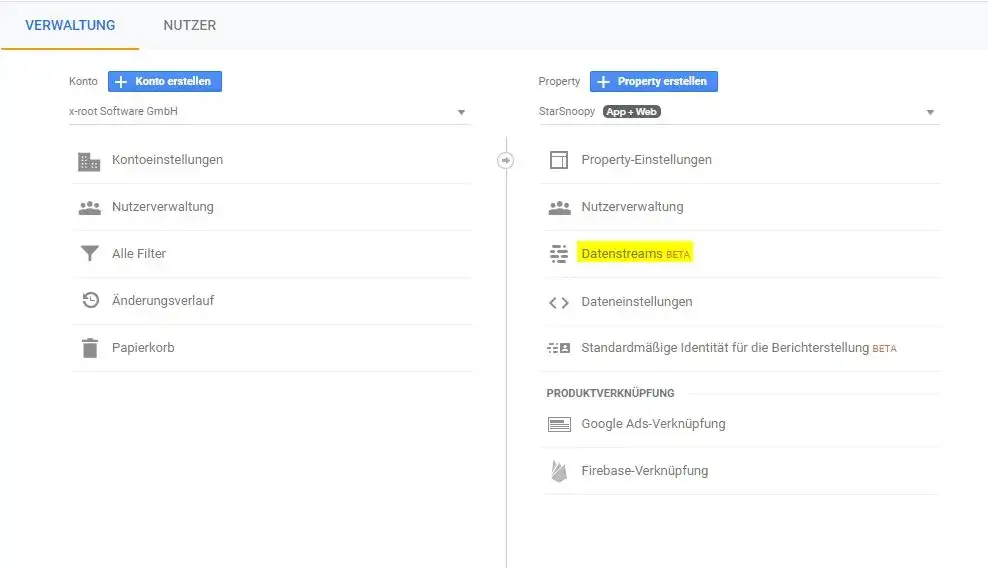Open the StarSnoopy property dropdown
Viewport: 988px width, 568px height.
[739, 112]
